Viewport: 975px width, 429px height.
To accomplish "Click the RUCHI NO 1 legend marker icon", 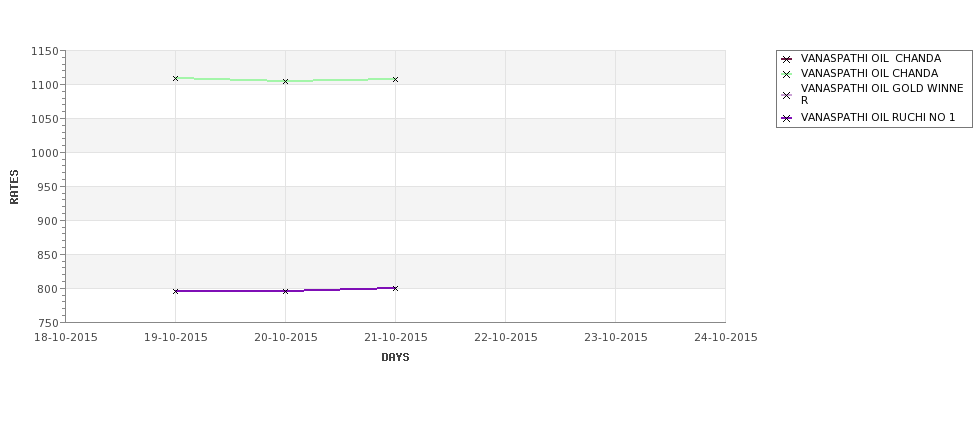I will [x=787, y=118].
